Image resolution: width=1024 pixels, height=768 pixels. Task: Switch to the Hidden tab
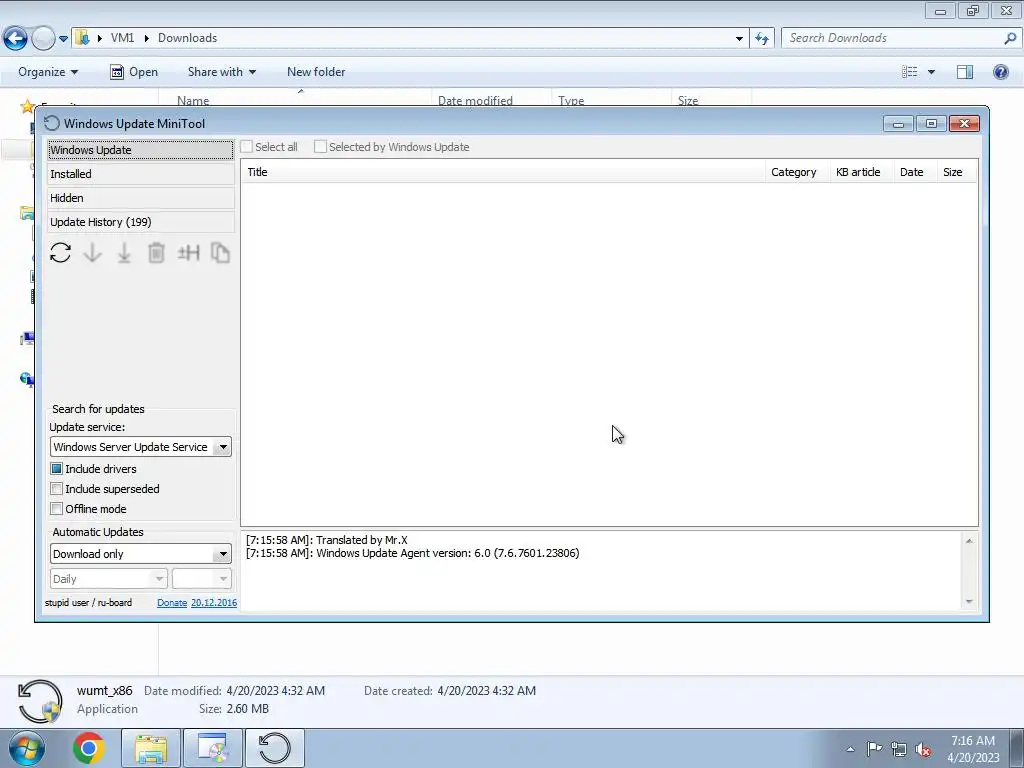pos(140,198)
